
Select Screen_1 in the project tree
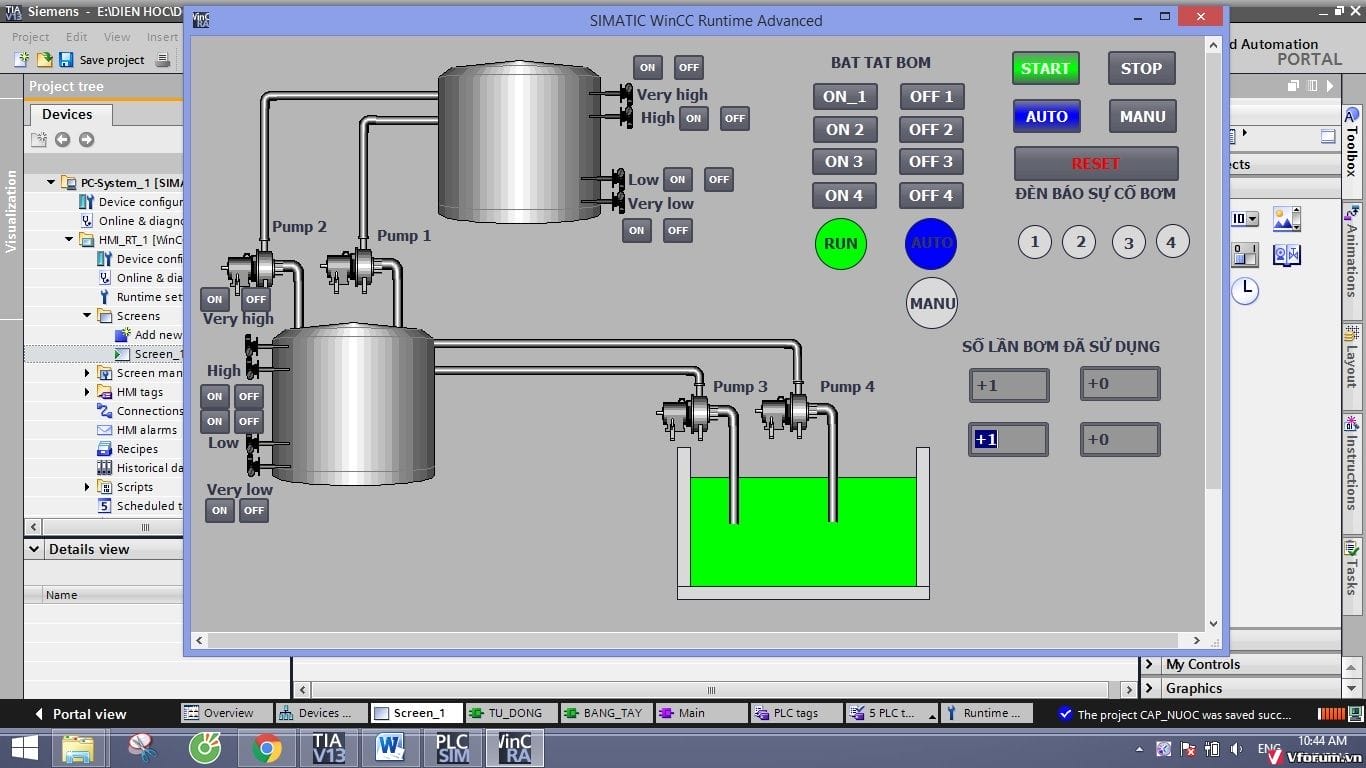click(x=158, y=354)
